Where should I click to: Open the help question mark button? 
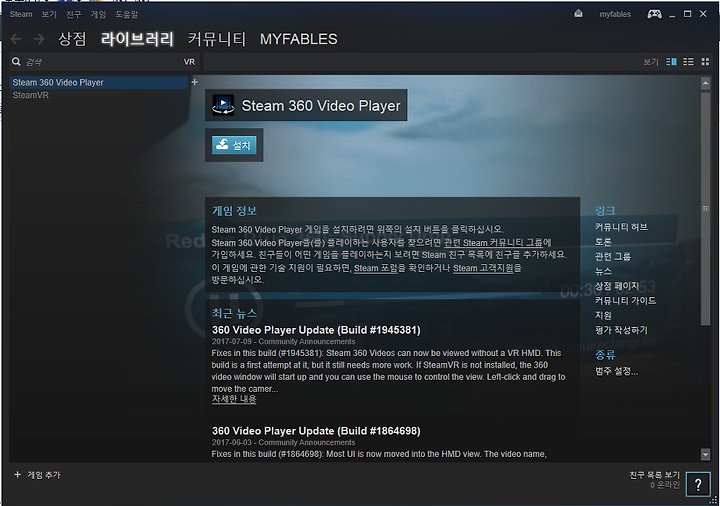(698, 484)
